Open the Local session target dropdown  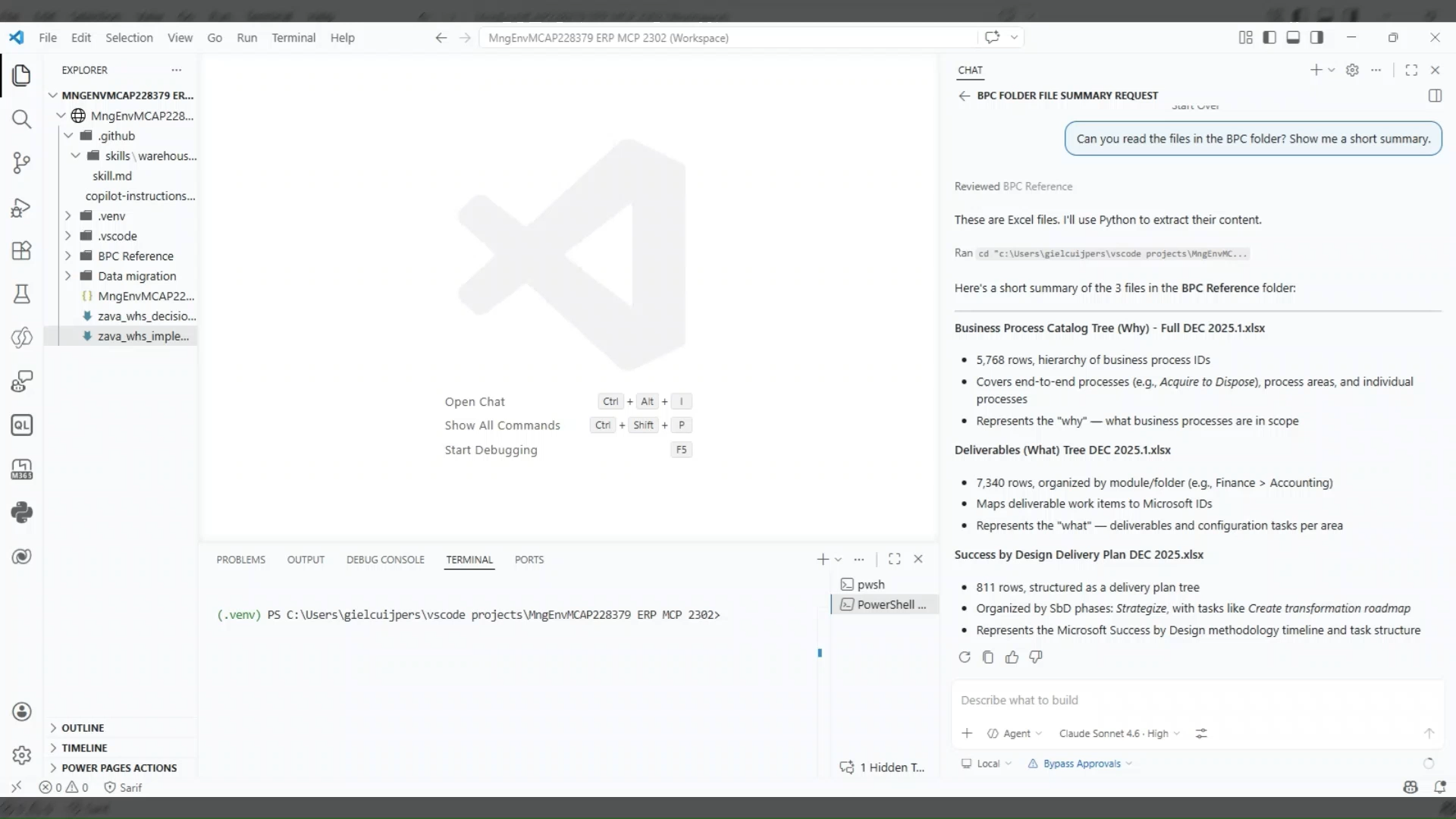pos(986,764)
